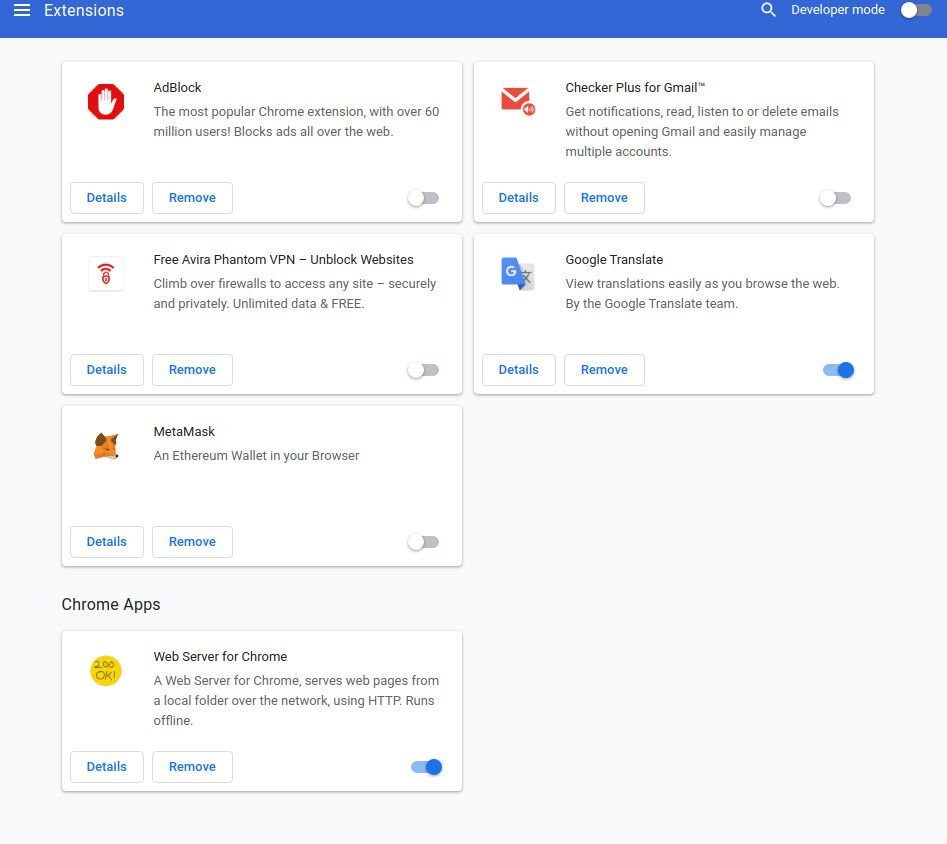Click the Web Server for Chrome title

[220, 657]
